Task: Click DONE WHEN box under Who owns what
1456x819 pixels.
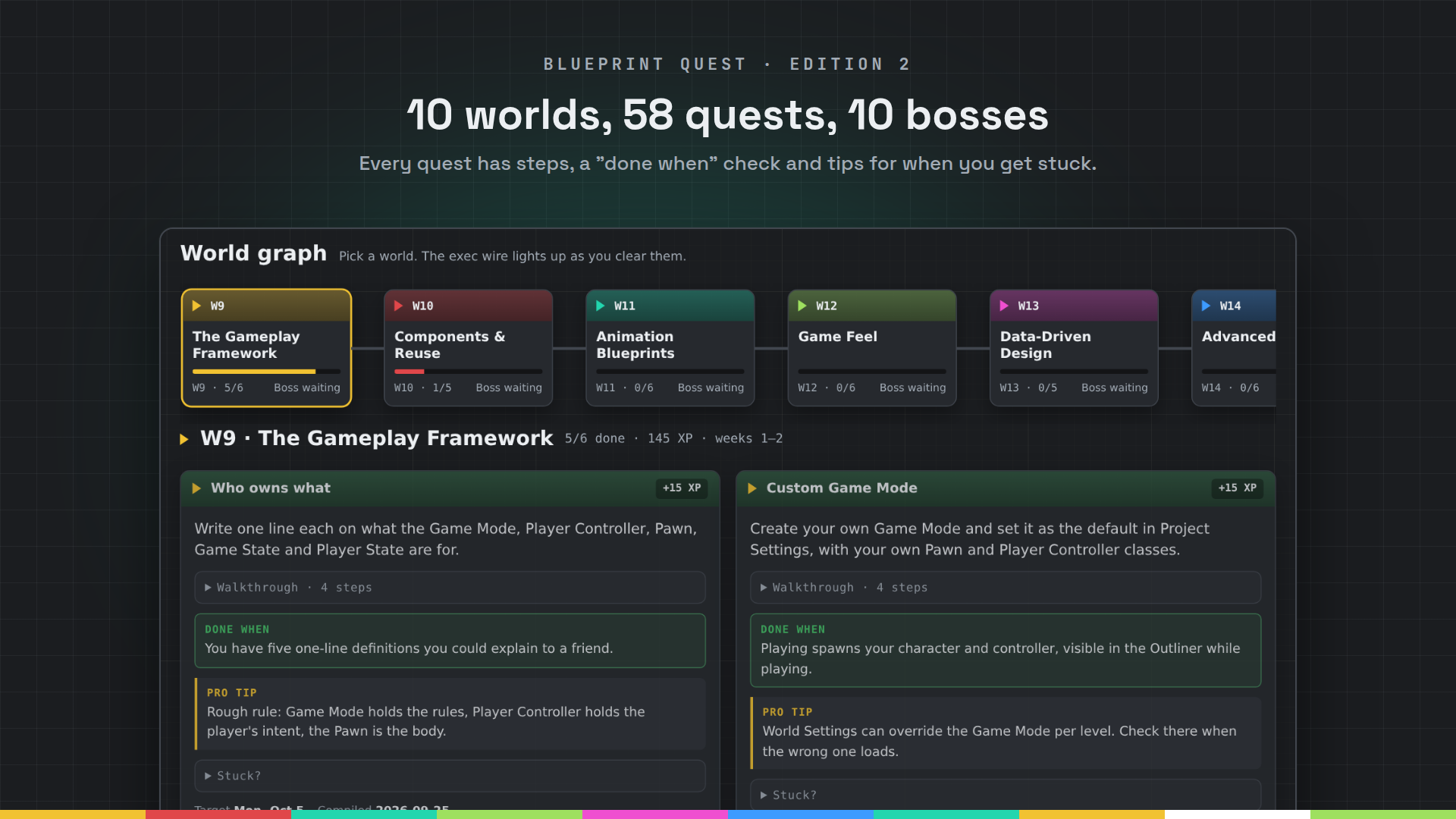Action: (x=450, y=641)
